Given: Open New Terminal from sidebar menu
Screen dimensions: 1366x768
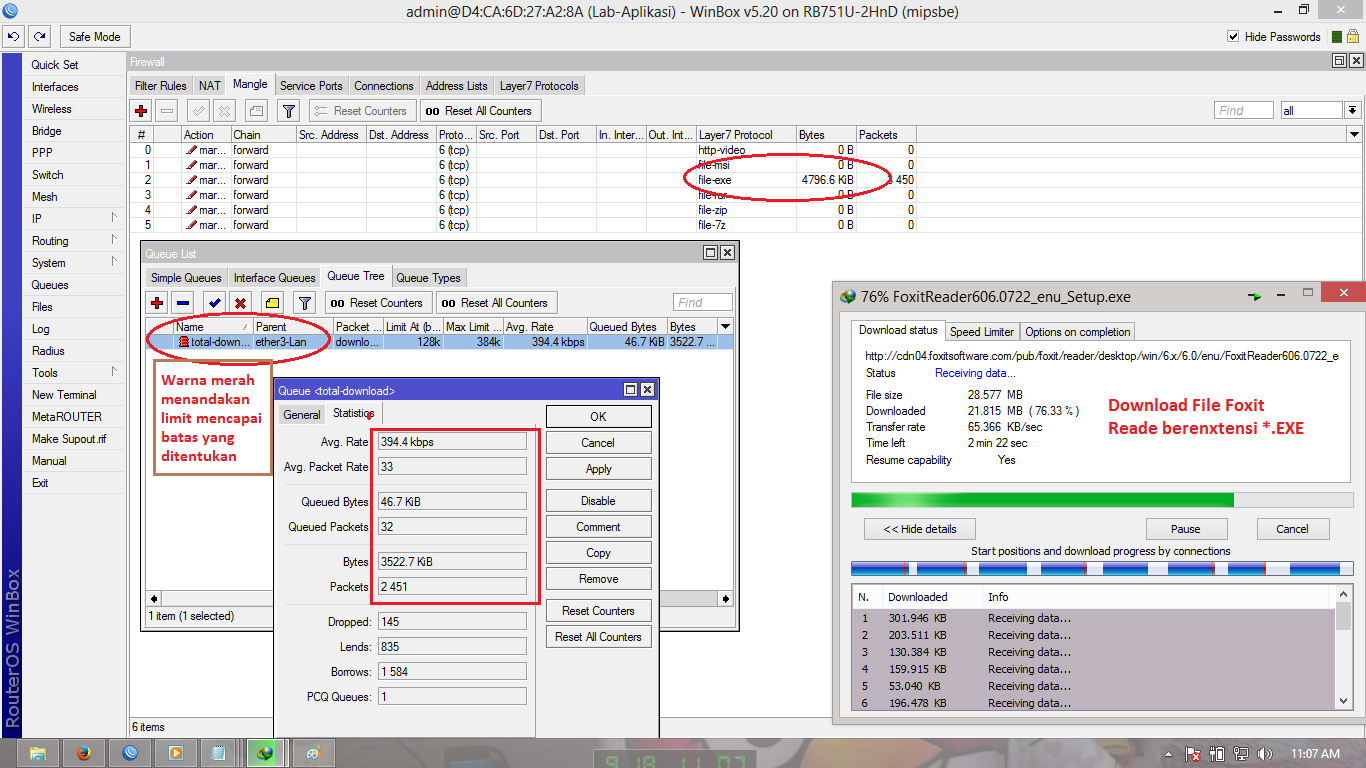Looking at the screenshot, I should [64, 395].
